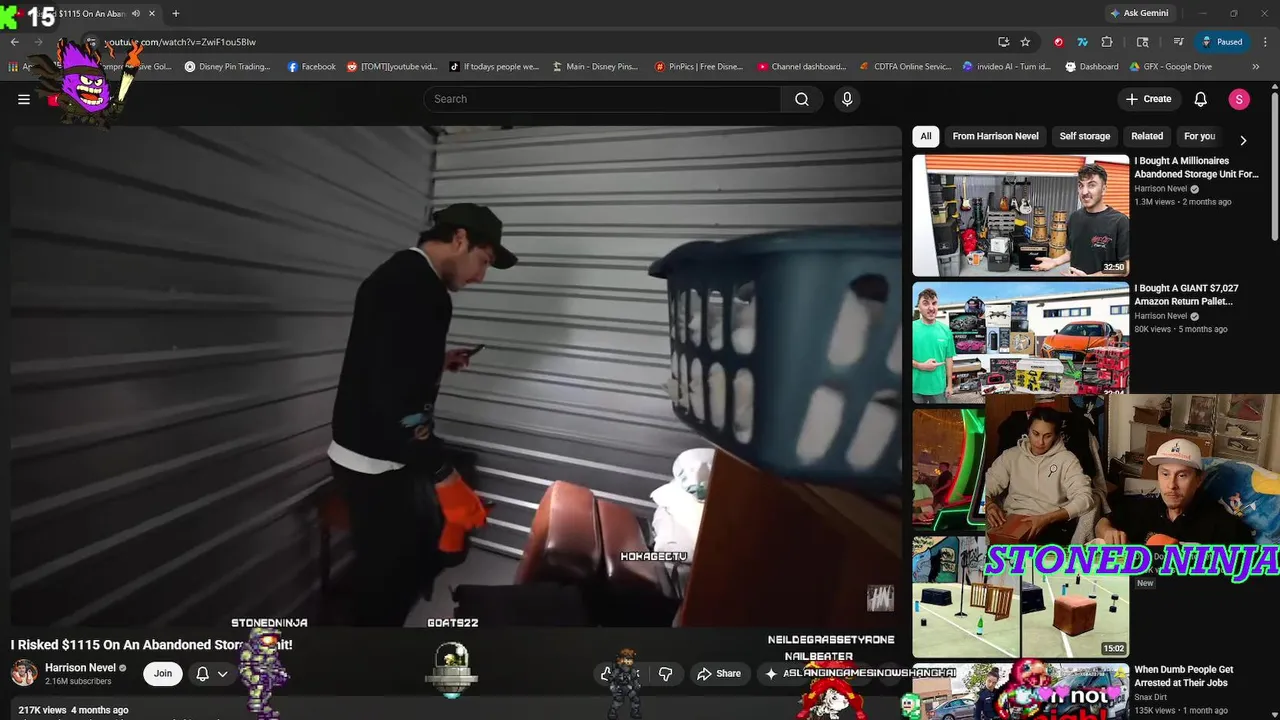The height and width of the screenshot is (720, 1280).
Task: Focus the YouTube search field
Action: pos(603,99)
